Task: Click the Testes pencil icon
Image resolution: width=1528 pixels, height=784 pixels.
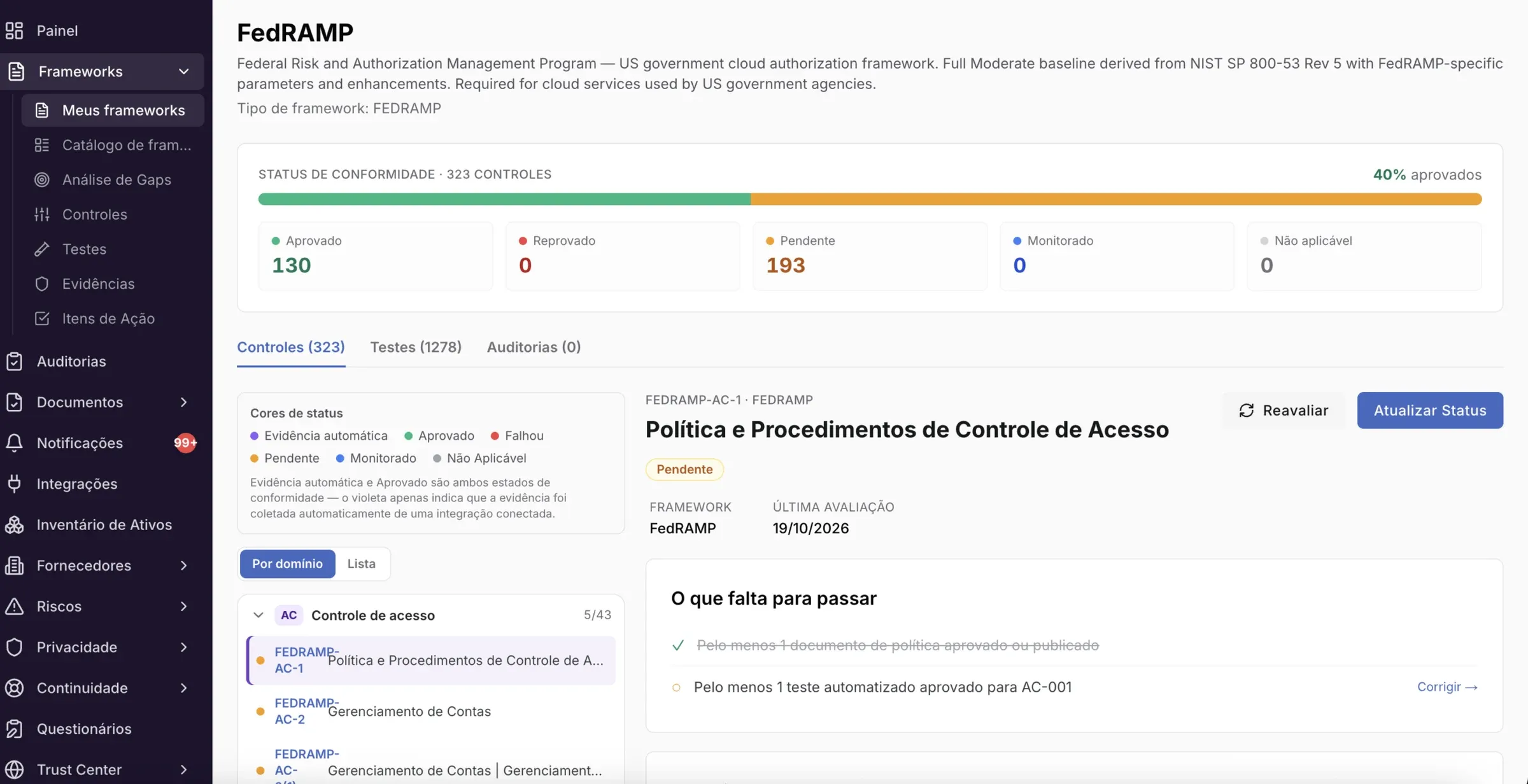Action: pos(42,249)
